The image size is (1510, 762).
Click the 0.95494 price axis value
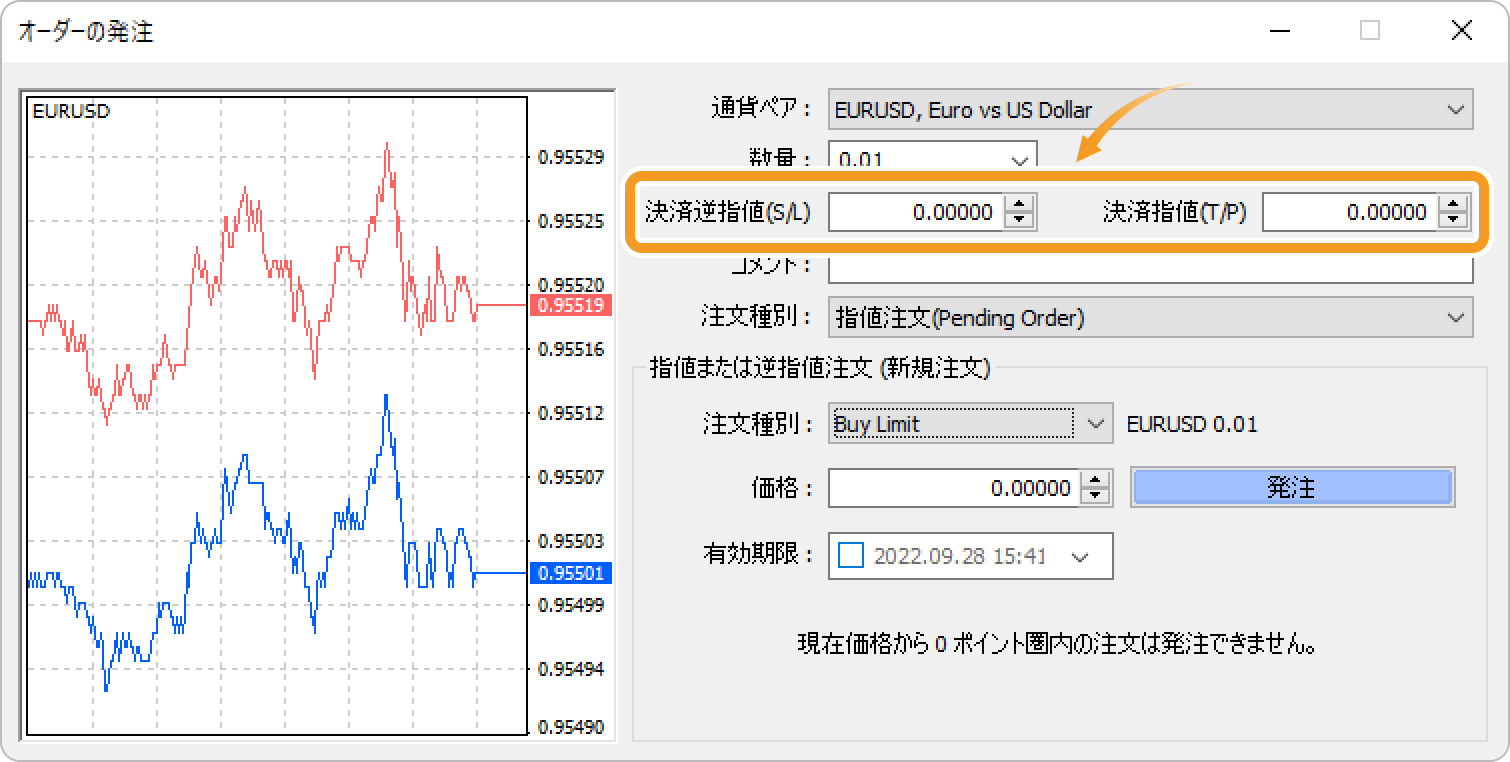(x=571, y=669)
